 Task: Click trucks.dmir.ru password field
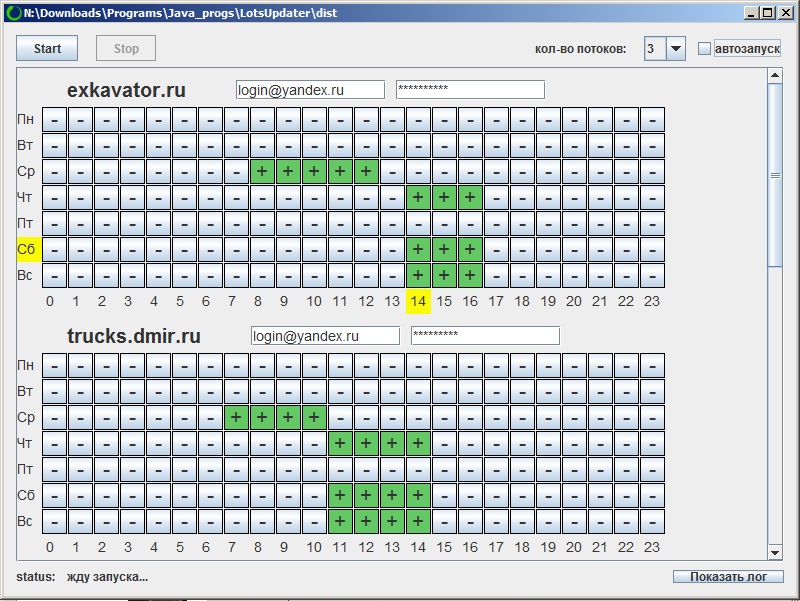[485, 336]
